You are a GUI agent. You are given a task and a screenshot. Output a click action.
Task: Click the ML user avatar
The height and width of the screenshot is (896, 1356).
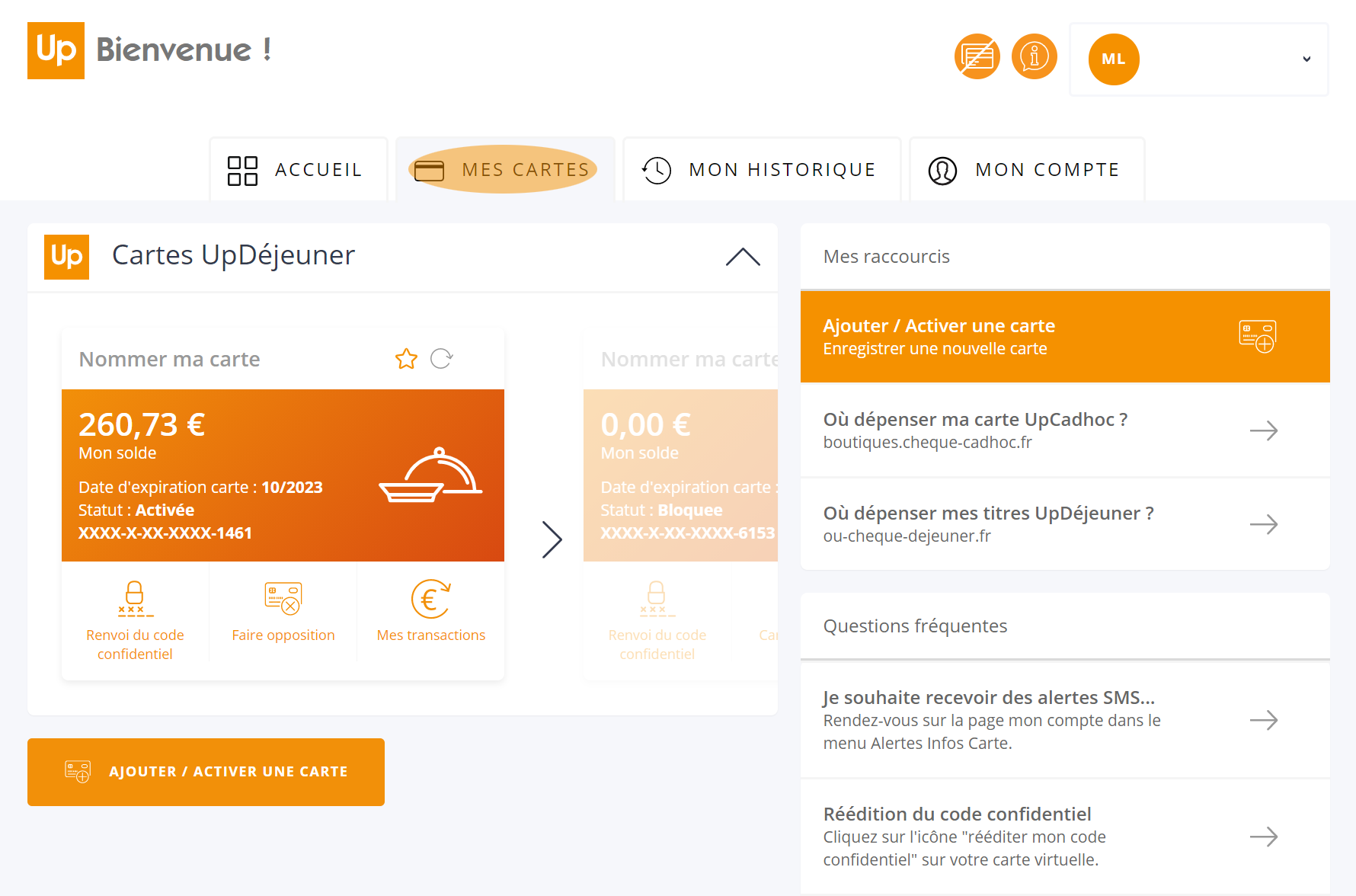[x=1114, y=59]
